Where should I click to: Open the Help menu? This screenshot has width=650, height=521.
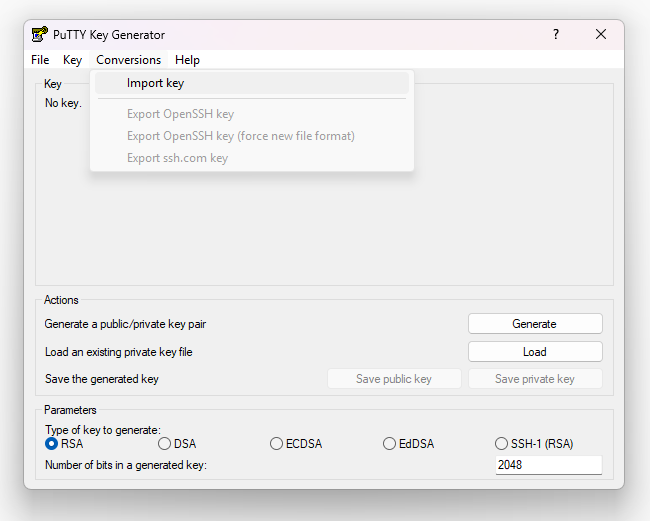click(187, 60)
